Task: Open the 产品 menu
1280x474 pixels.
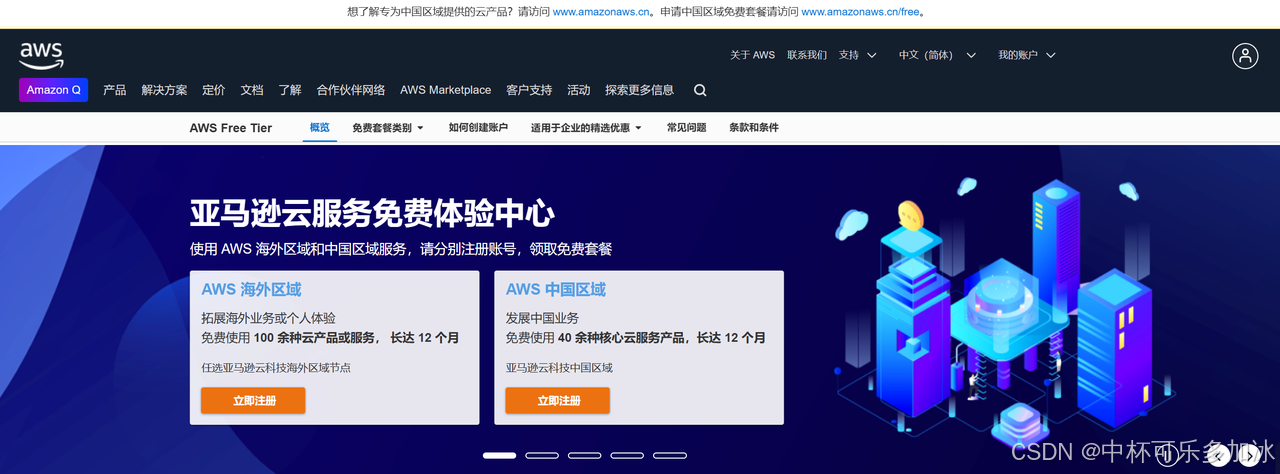Action: pyautogui.click(x=115, y=90)
